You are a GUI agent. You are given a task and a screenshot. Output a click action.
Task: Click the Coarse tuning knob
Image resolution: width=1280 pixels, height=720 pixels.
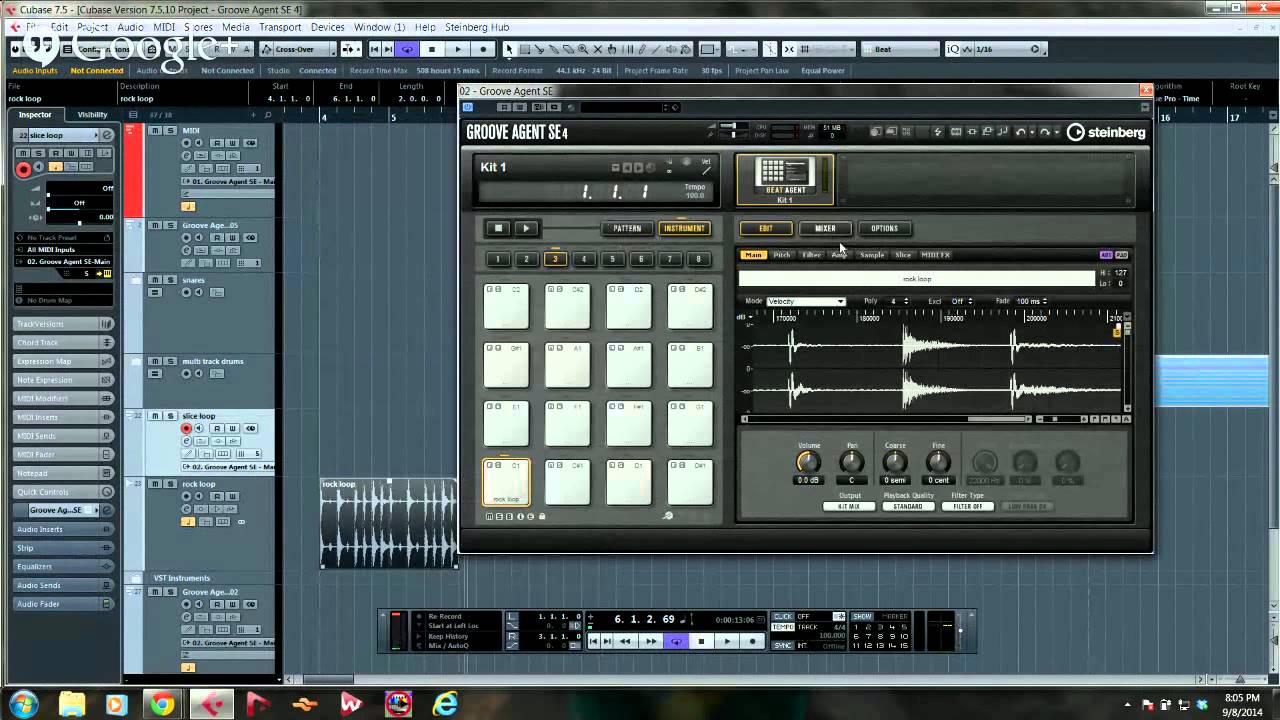[895, 462]
